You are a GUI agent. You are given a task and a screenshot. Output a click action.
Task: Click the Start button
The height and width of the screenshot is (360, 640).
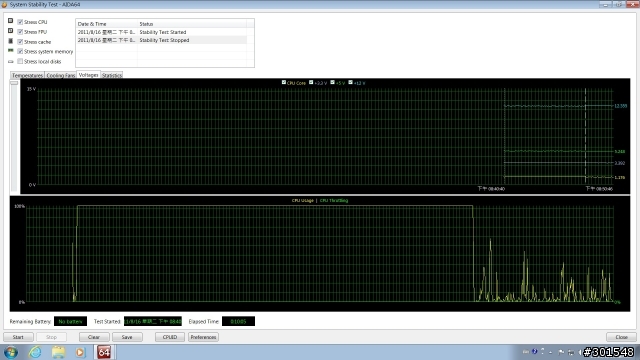pyautogui.click(x=18, y=337)
